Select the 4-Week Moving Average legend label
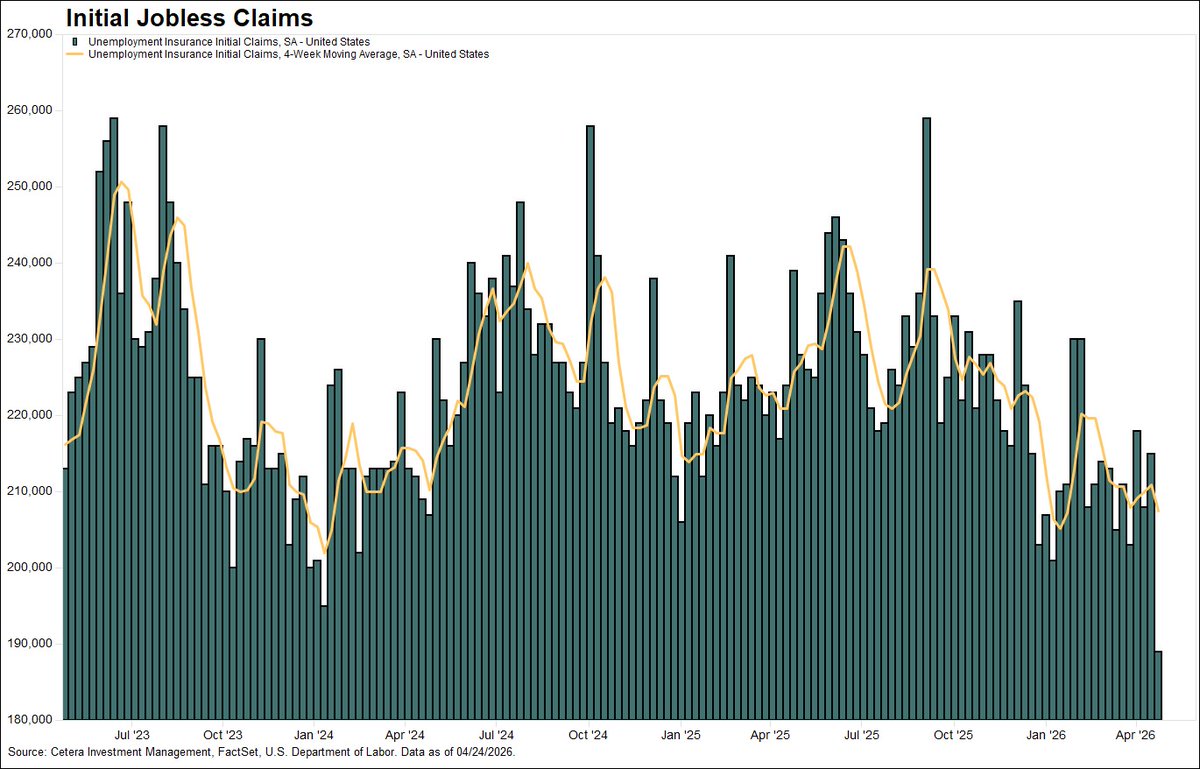Screen dimensions: 1200x769 coord(289,55)
